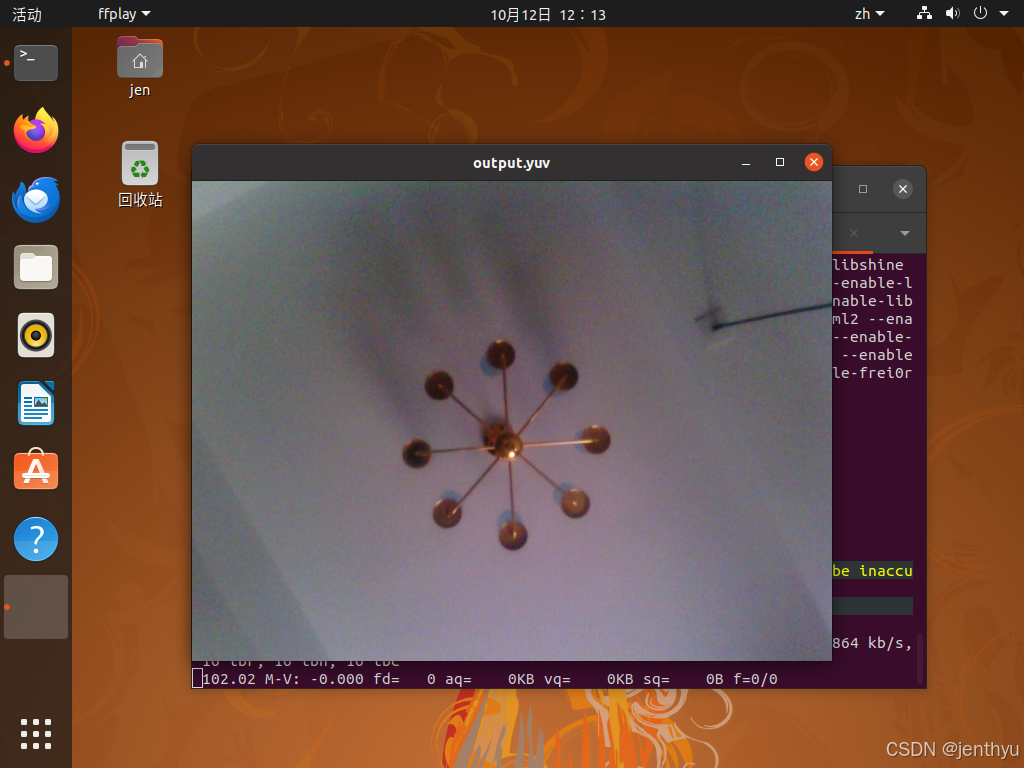Image resolution: width=1024 pixels, height=768 pixels.
Task: Open Thunderbird mail client
Action: coord(36,199)
